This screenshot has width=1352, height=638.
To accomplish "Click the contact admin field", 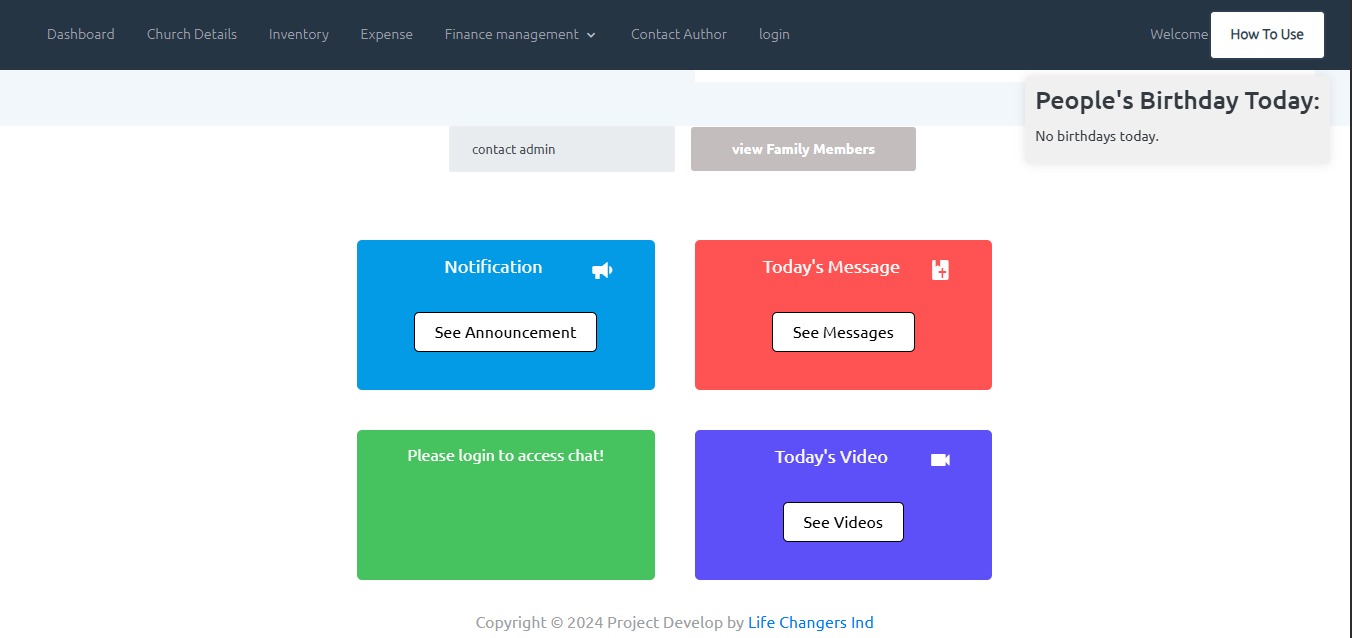I will (561, 149).
